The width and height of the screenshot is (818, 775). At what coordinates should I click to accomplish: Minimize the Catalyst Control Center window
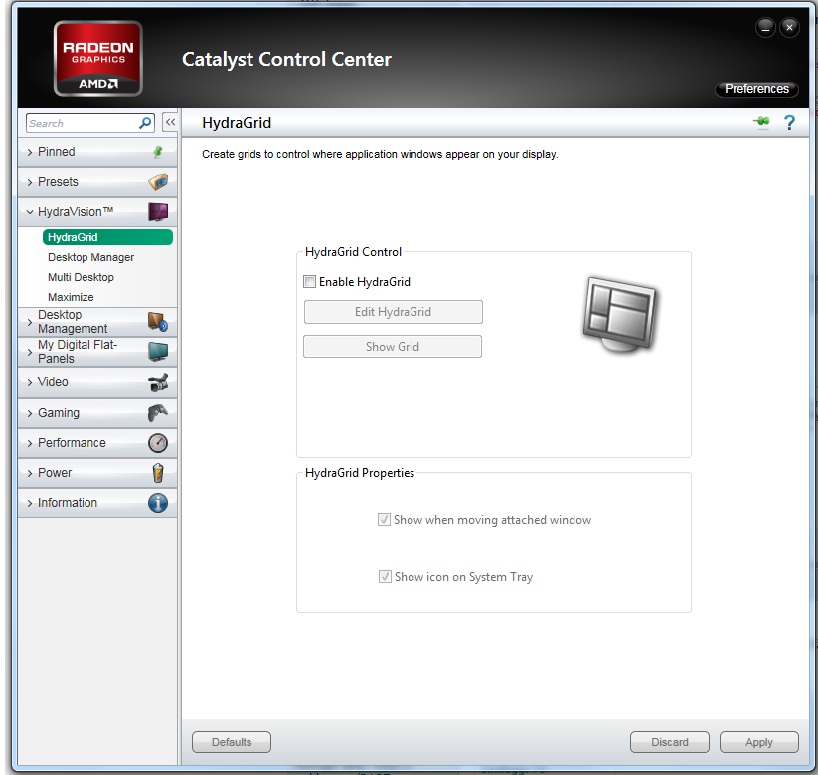765,27
